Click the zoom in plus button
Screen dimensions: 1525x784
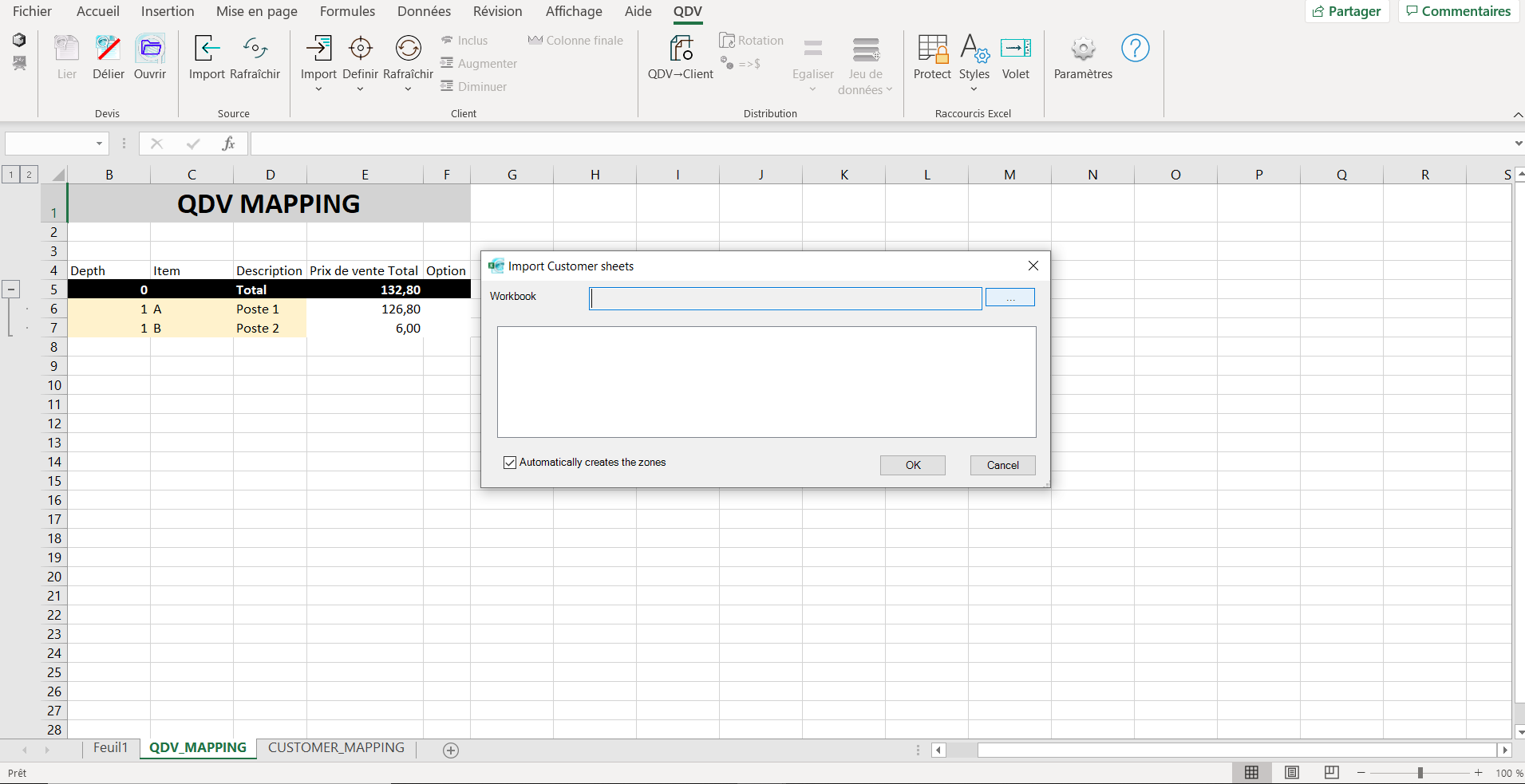point(1479,773)
